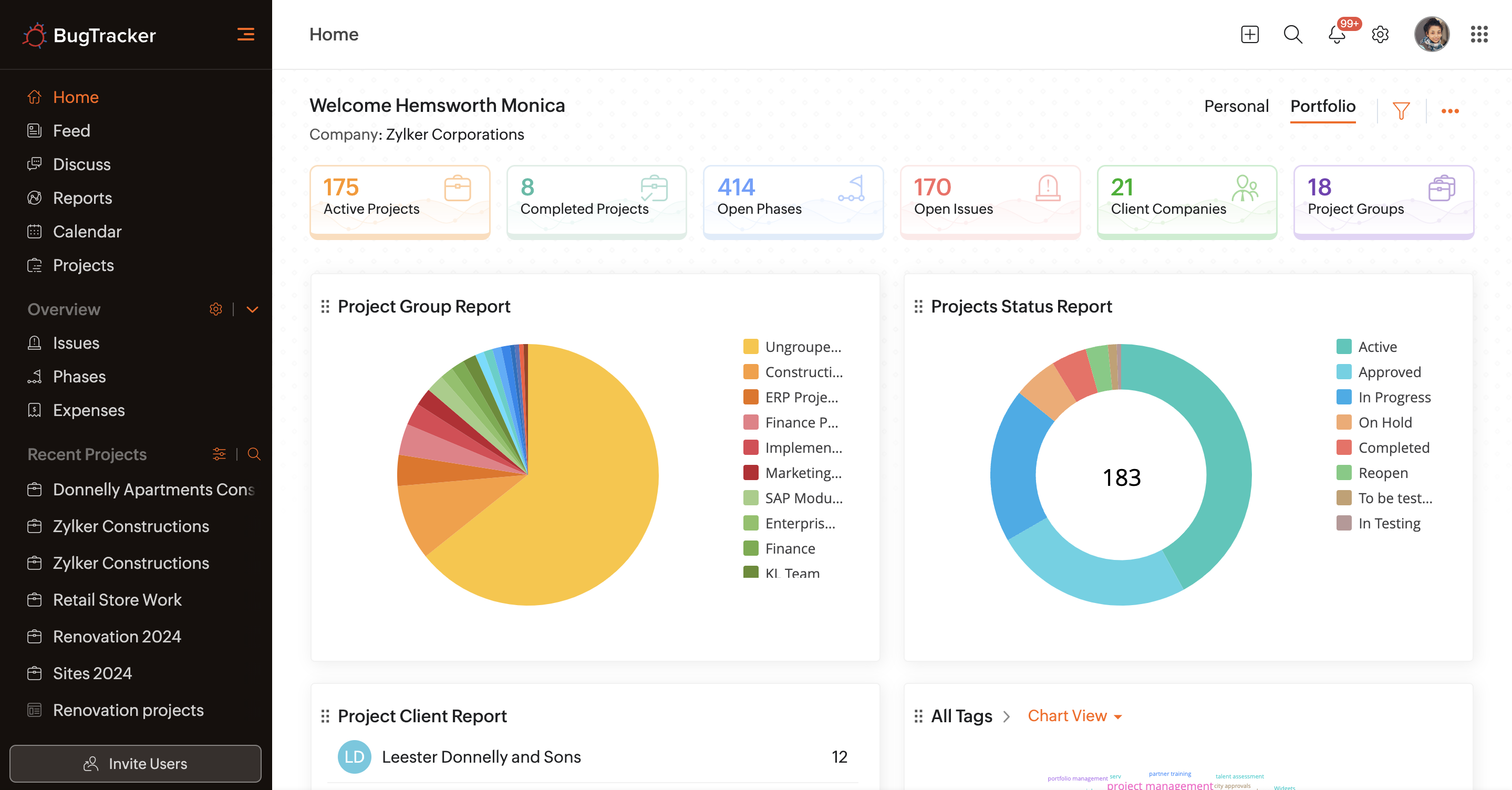Click the quick add plus icon
The image size is (1512, 790).
[1250, 35]
